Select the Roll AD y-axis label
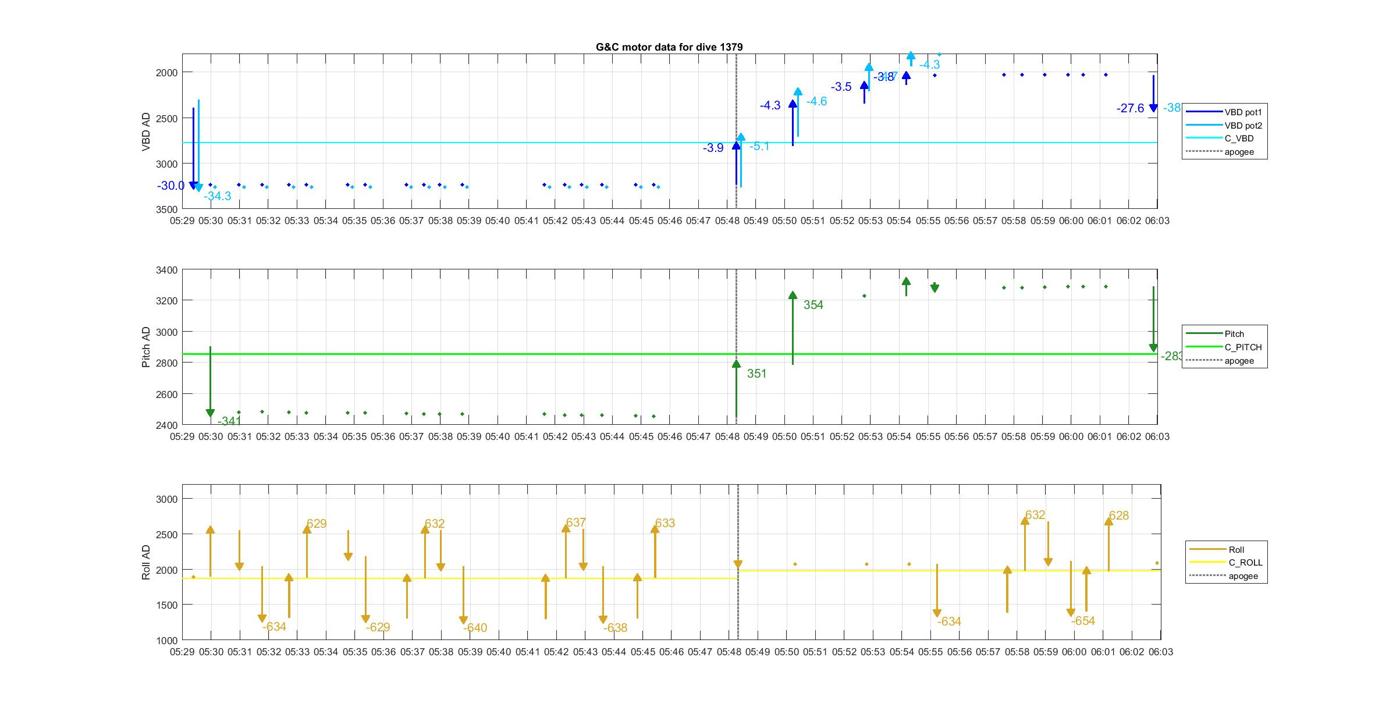The width and height of the screenshot is (1400, 720). [146, 563]
